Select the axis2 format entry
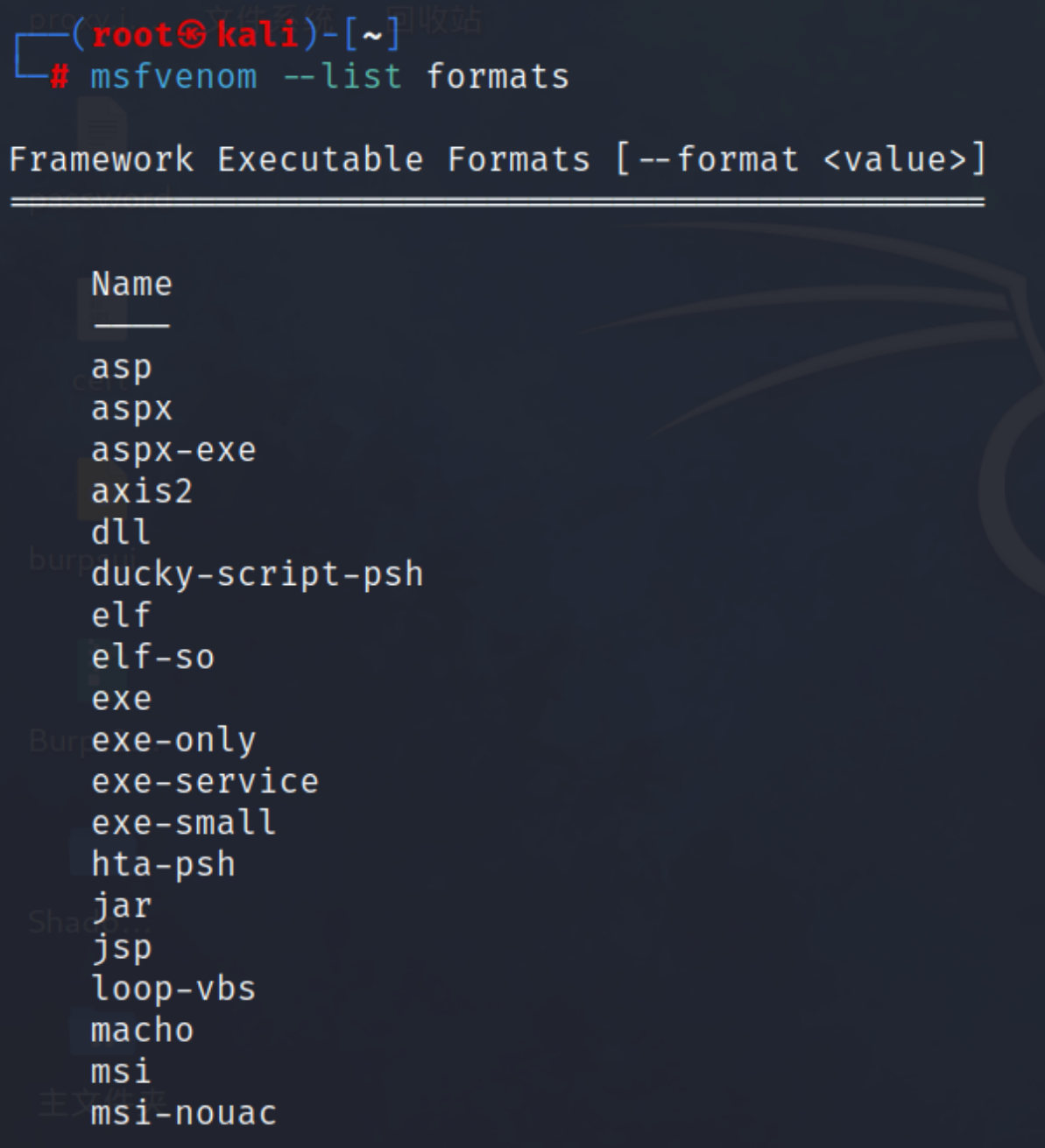This screenshot has width=1045, height=1148. (142, 491)
